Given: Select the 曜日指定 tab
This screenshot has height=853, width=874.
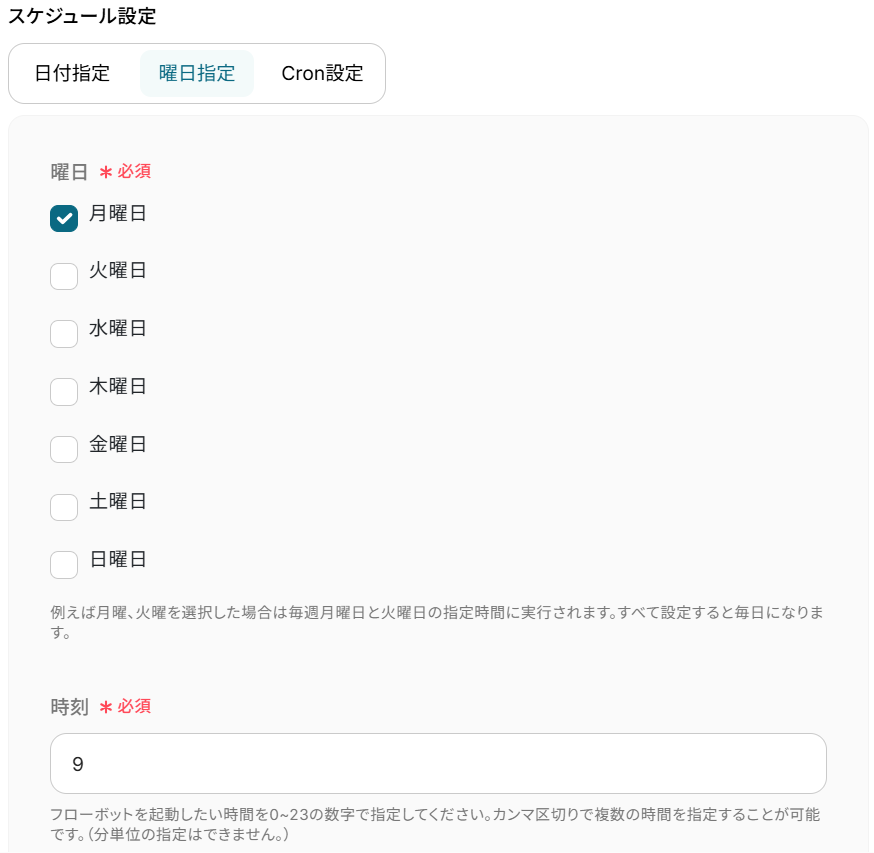Looking at the screenshot, I should point(197,73).
